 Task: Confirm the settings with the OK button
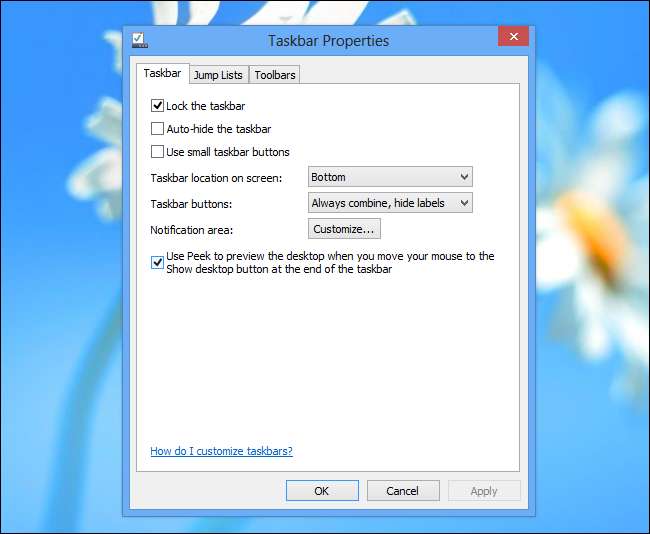pyautogui.click(x=322, y=491)
